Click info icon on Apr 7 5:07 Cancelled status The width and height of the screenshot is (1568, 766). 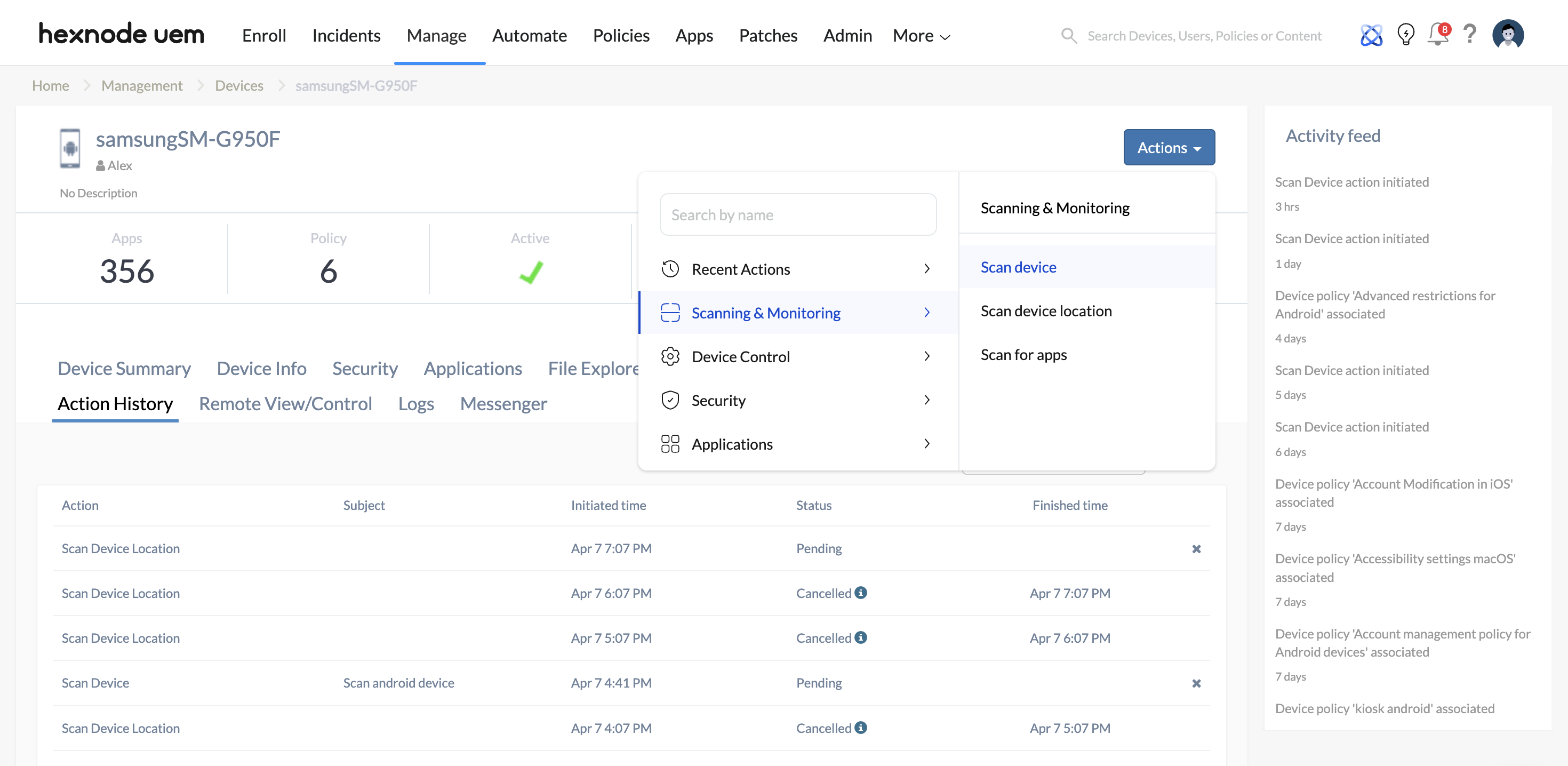click(860, 637)
